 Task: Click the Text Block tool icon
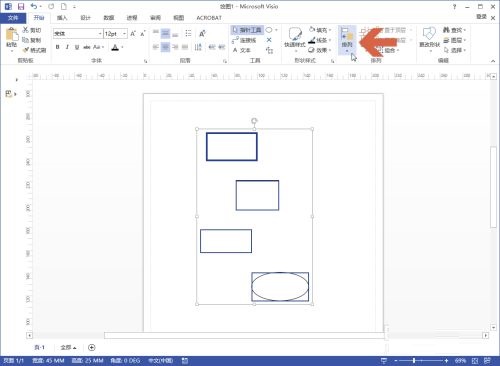[269, 50]
